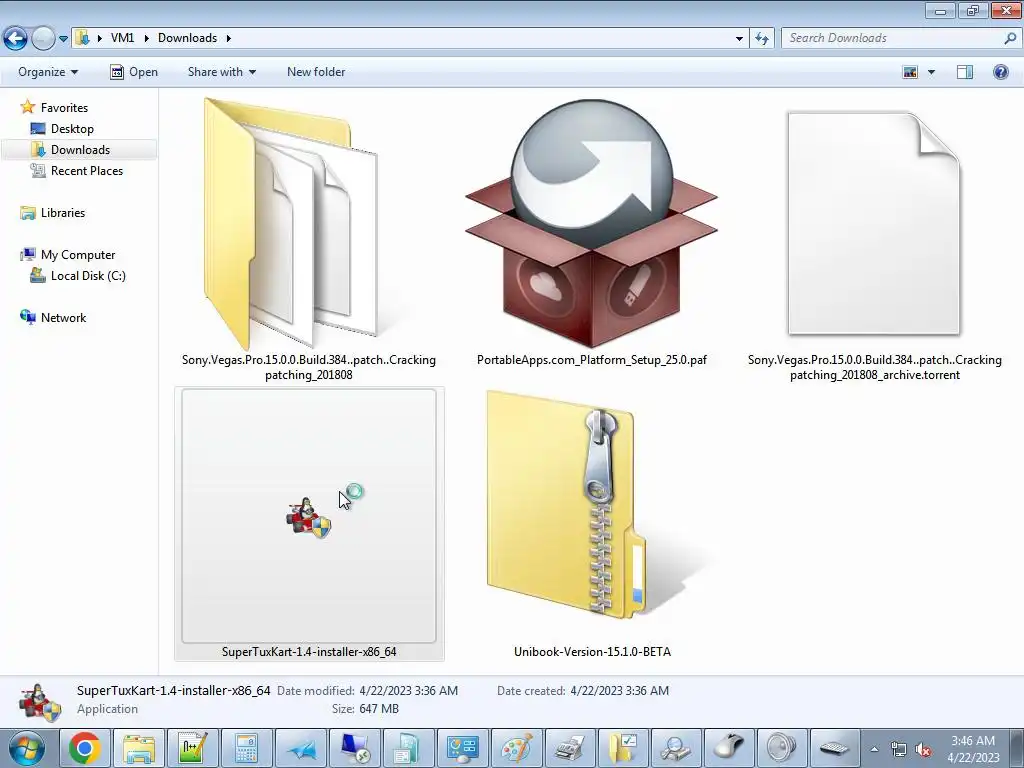Open the speaker sound taskbar icon
This screenshot has height=768, width=1024.
[x=781, y=748]
